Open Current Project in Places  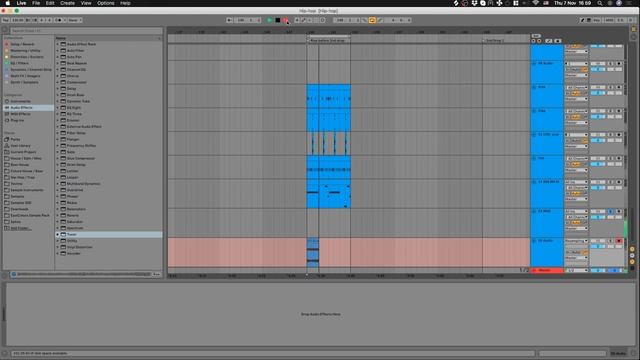point(23,152)
